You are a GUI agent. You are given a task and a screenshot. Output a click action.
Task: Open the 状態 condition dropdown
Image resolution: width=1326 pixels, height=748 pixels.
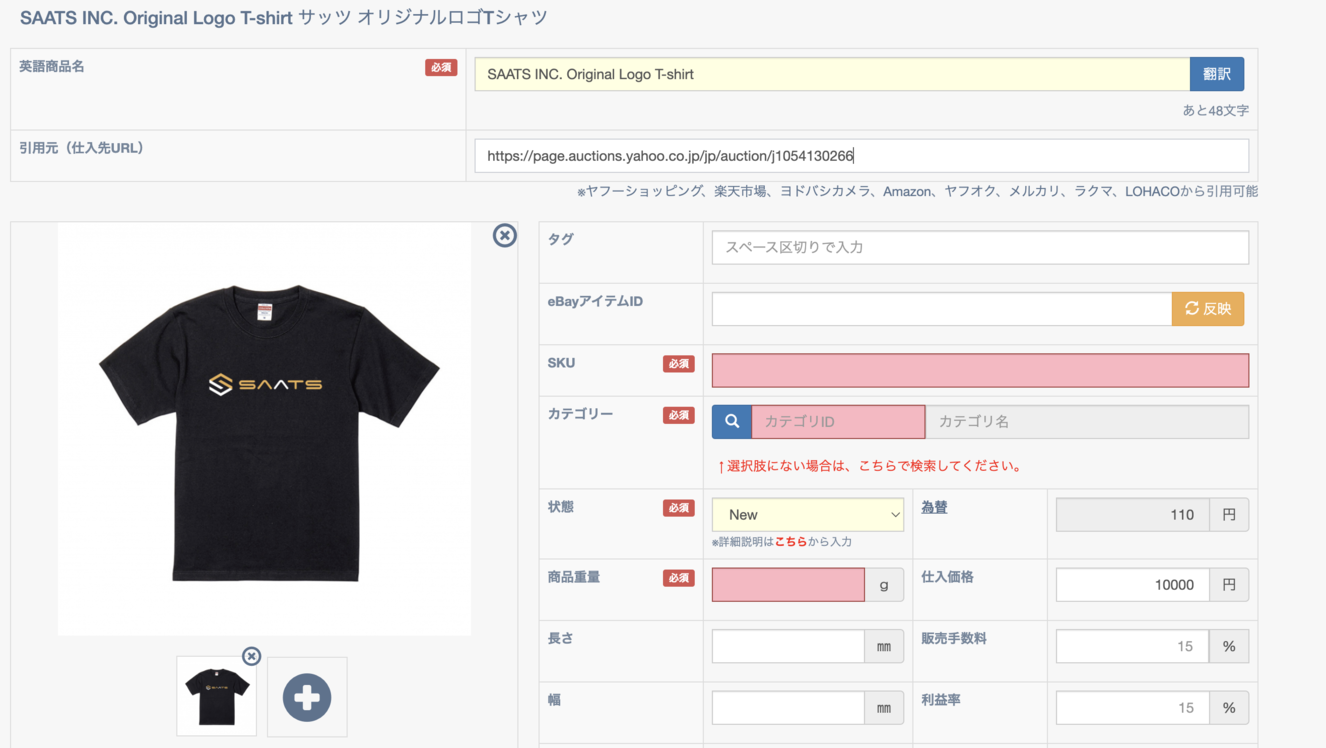(x=807, y=515)
